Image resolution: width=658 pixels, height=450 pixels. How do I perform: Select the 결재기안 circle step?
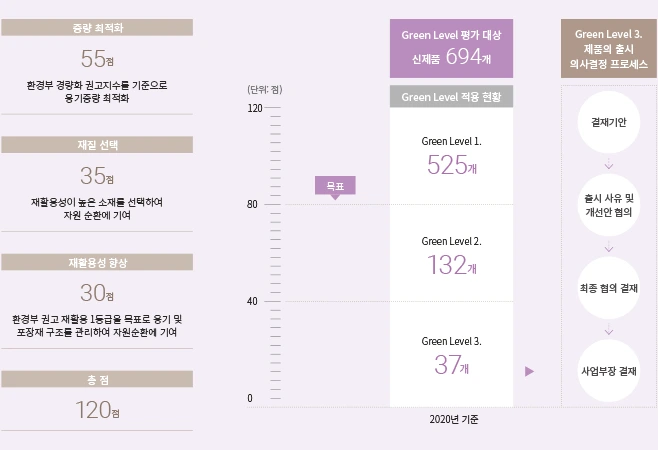click(608, 122)
